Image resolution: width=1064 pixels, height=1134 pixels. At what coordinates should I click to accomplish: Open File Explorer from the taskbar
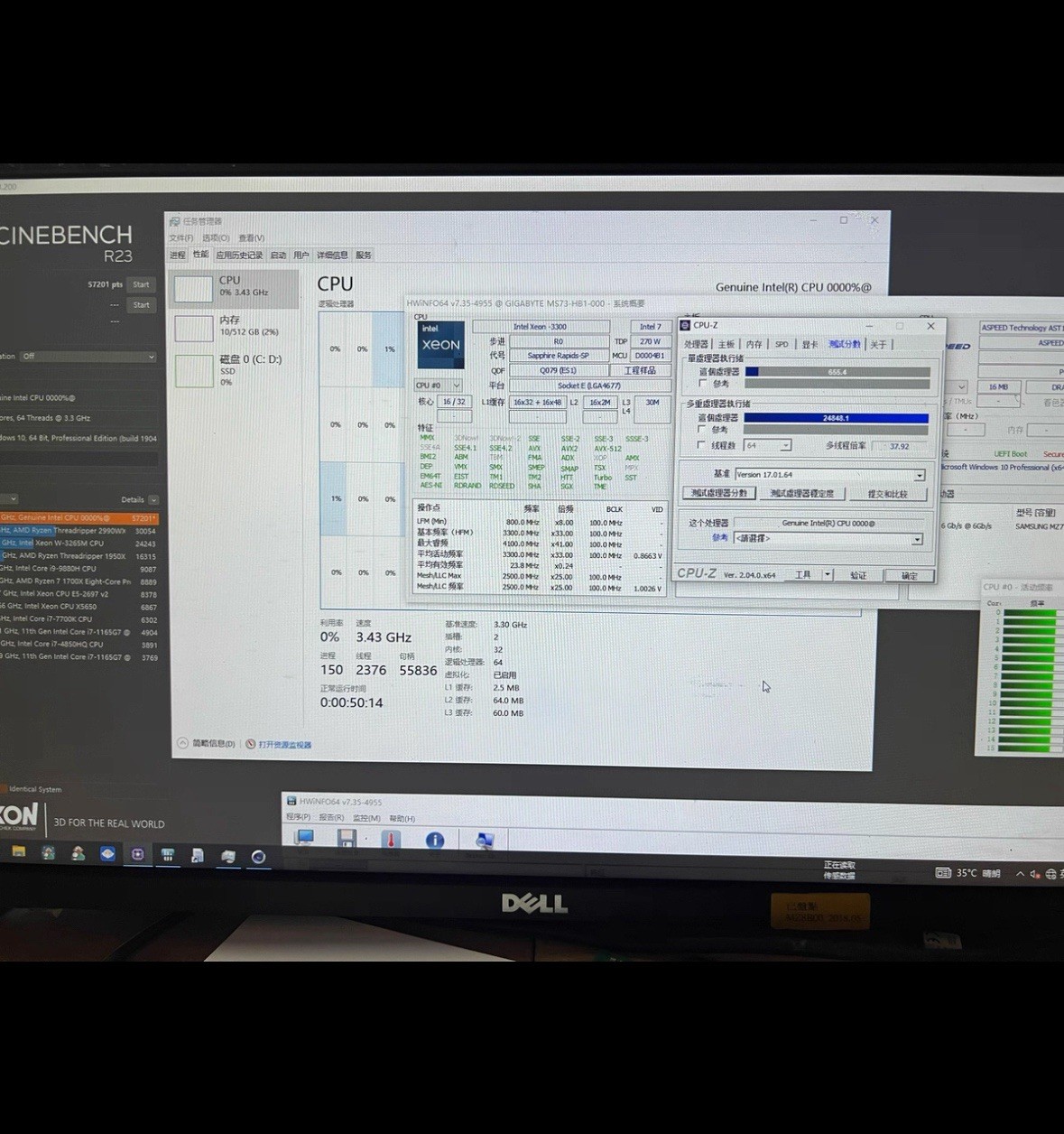click(18, 852)
